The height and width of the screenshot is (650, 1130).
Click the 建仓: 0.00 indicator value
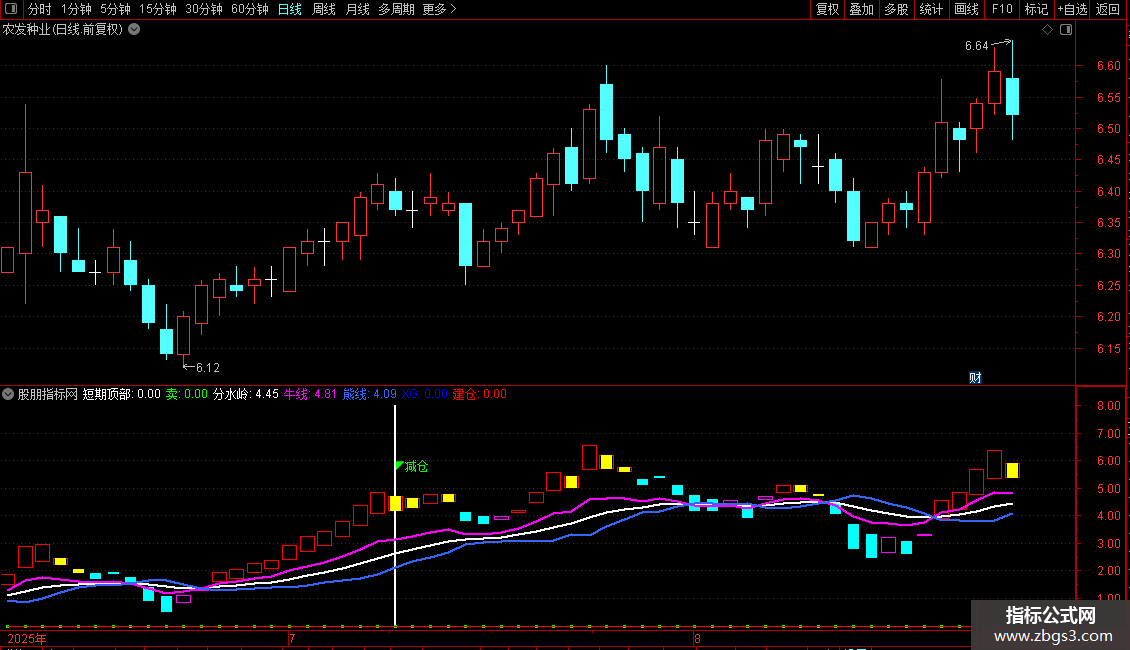[x=479, y=394]
